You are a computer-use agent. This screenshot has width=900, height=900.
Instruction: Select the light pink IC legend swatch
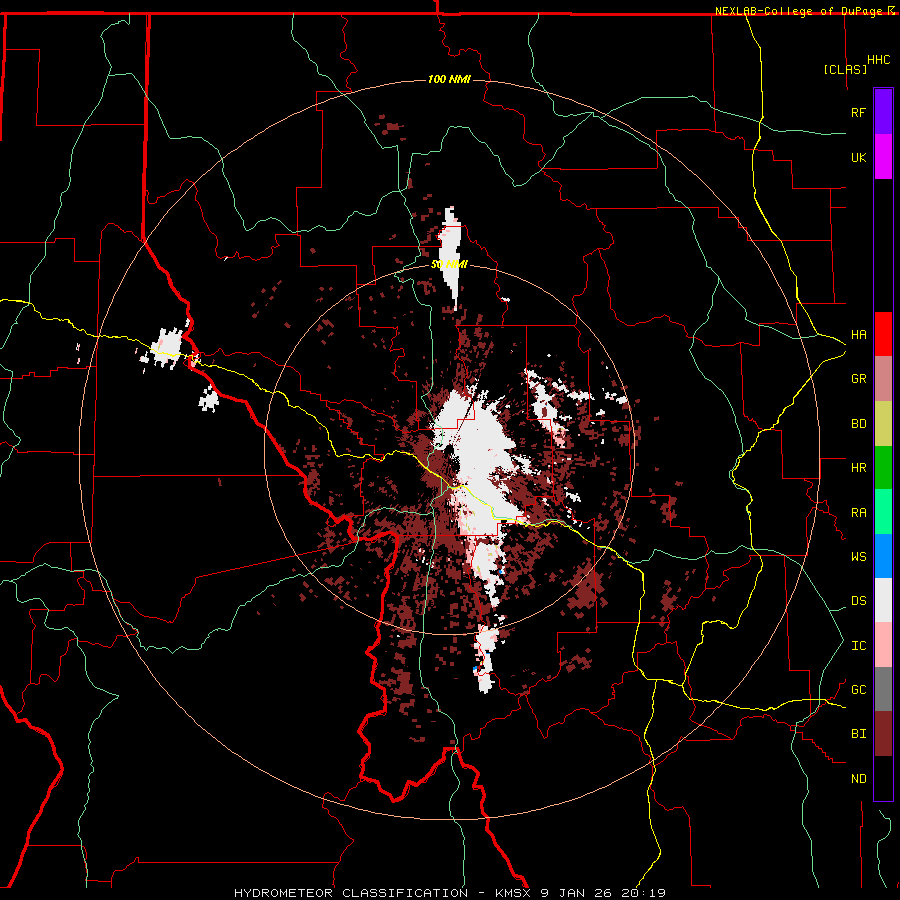point(883,645)
